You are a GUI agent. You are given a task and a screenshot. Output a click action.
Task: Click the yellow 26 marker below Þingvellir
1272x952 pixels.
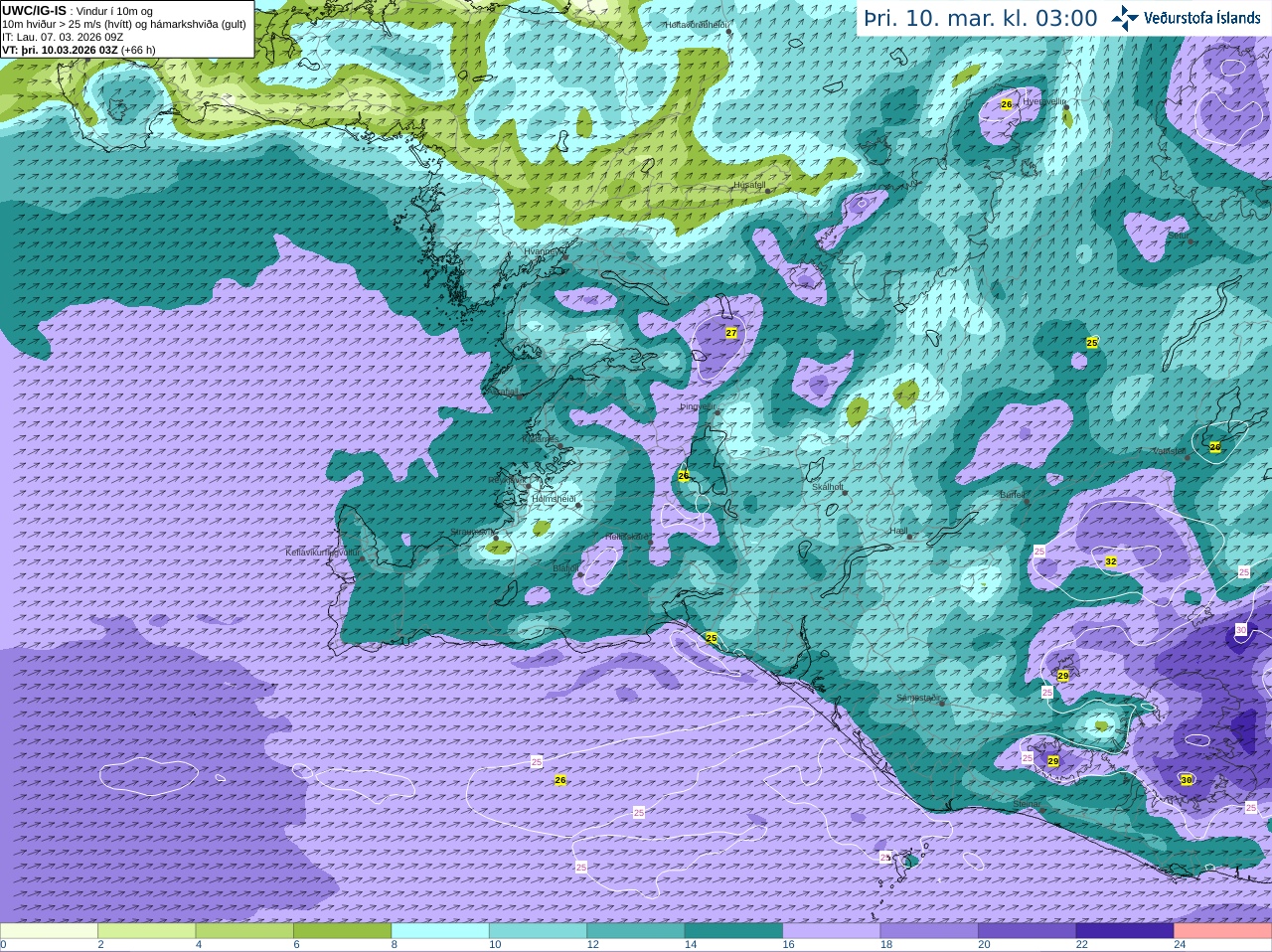684,476
